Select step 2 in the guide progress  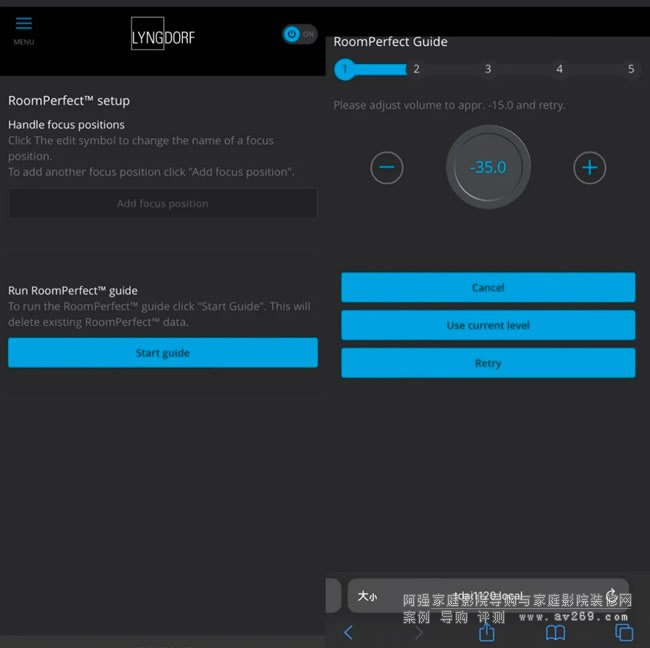[x=417, y=69]
